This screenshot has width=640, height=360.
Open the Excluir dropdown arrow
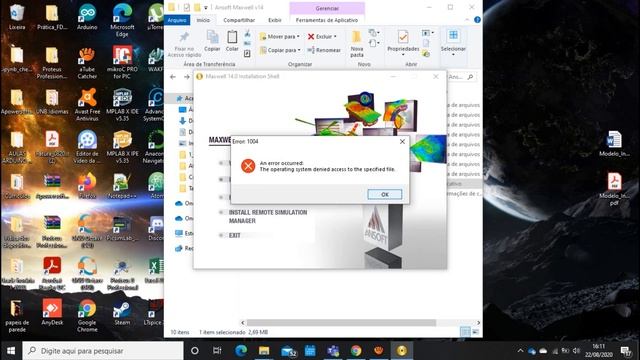[x=335, y=37]
